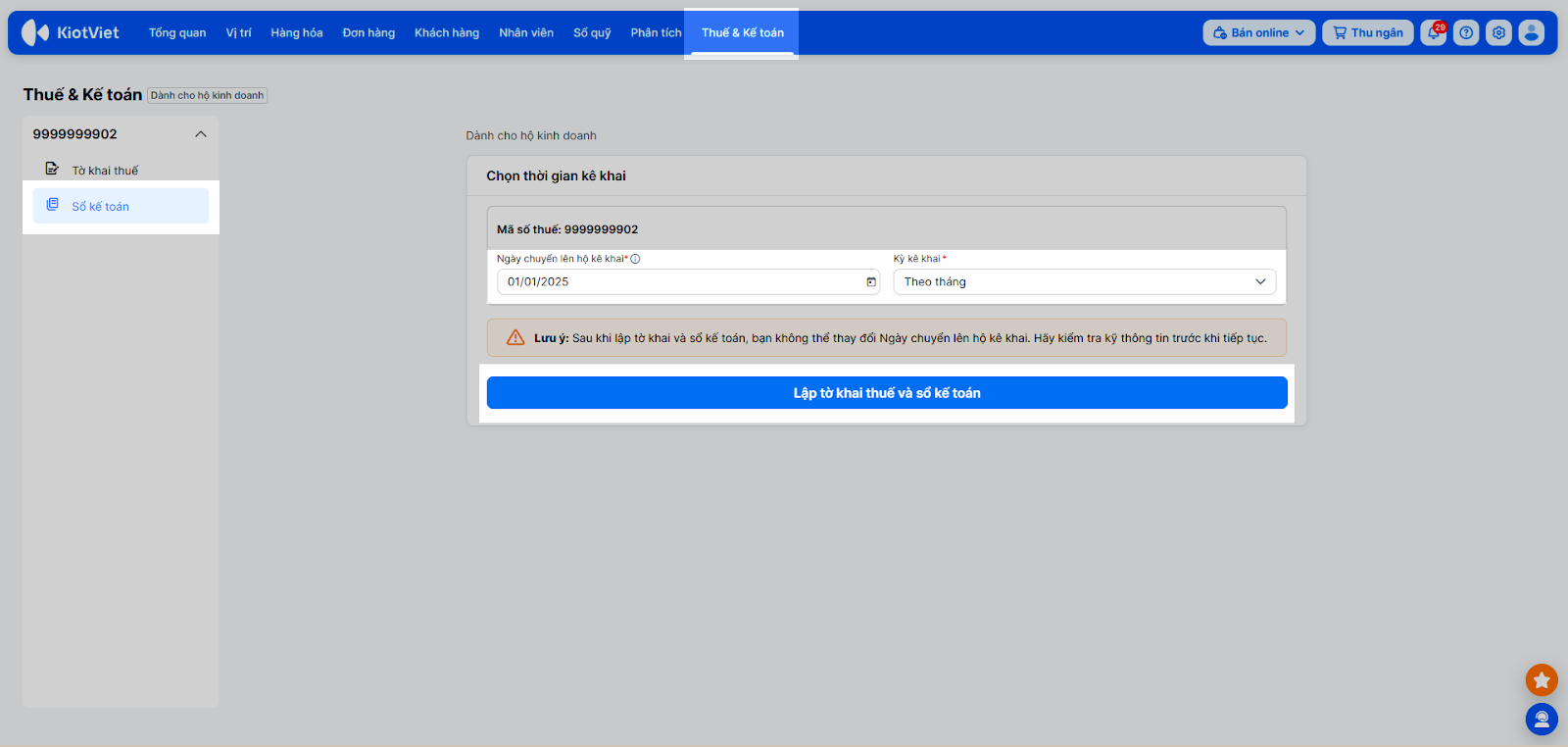Open the help question mark icon
This screenshot has width=1568, height=747.
(1466, 32)
